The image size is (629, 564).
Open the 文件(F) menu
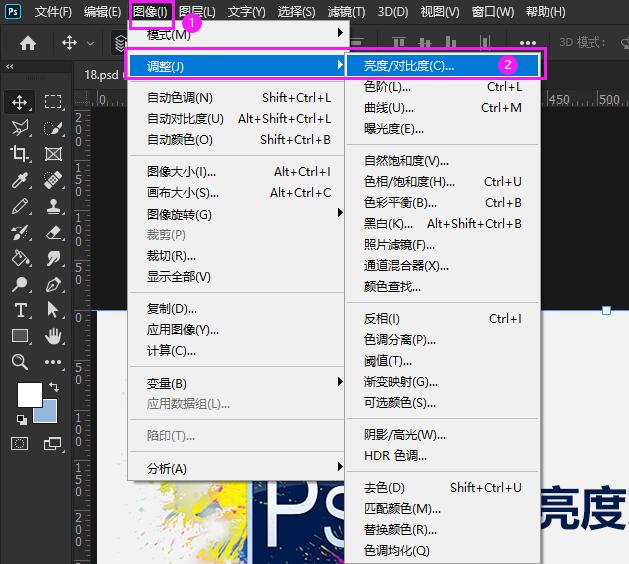(x=53, y=12)
